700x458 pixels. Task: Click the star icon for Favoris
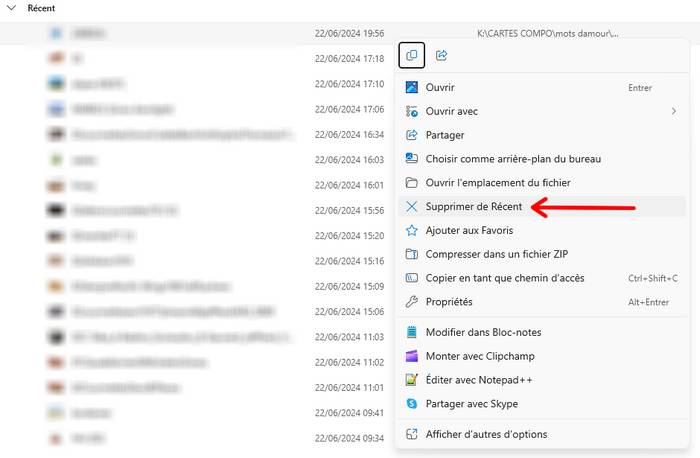point(412,230)
